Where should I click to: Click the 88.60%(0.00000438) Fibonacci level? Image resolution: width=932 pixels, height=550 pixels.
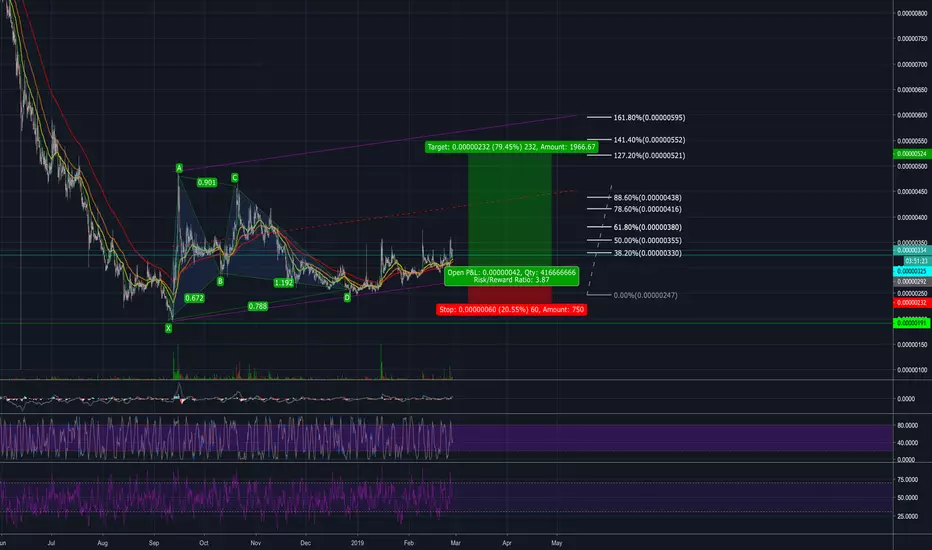647,197
